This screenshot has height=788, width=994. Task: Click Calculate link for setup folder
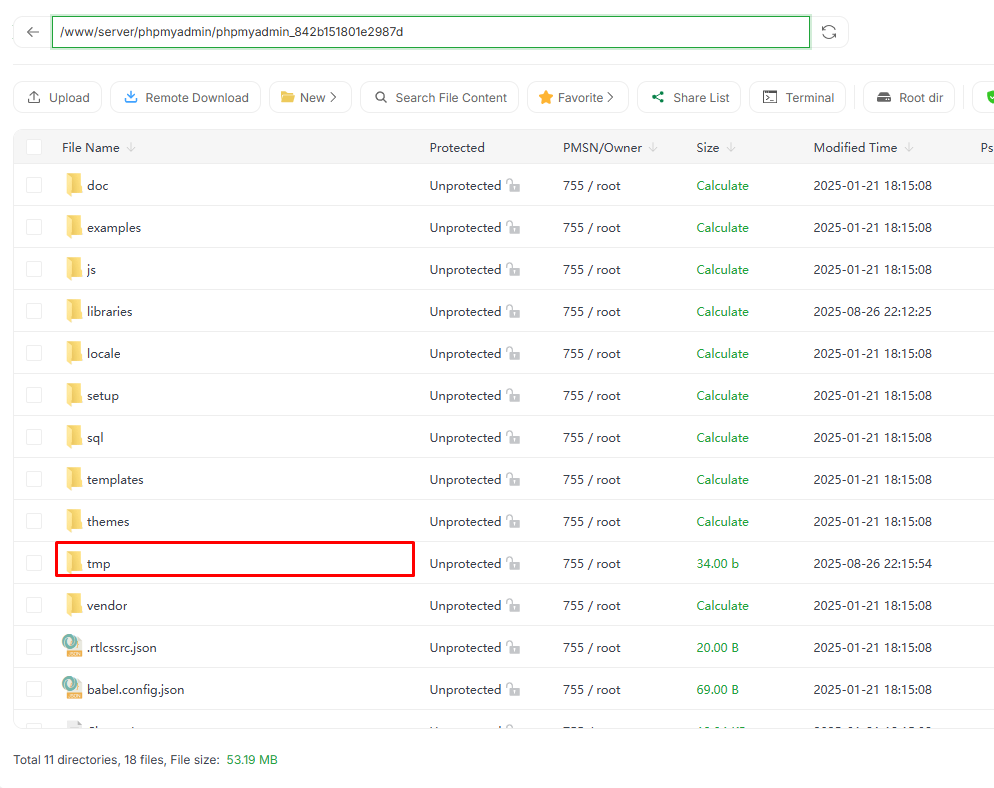click(722, 396)
